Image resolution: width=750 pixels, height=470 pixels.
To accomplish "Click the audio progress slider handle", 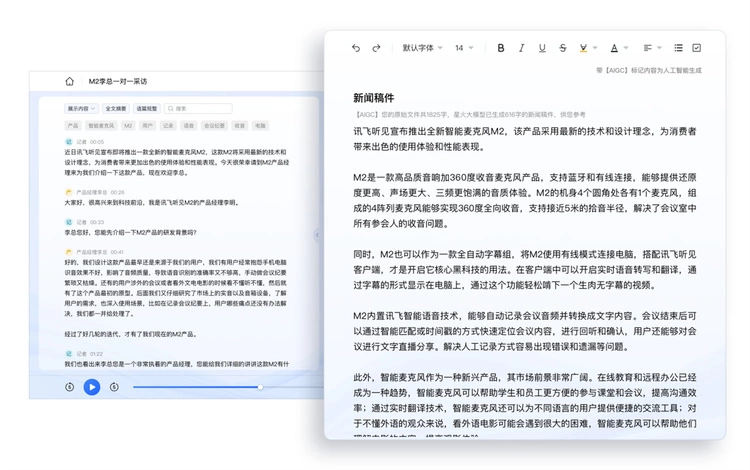I will tap(260, 386).
